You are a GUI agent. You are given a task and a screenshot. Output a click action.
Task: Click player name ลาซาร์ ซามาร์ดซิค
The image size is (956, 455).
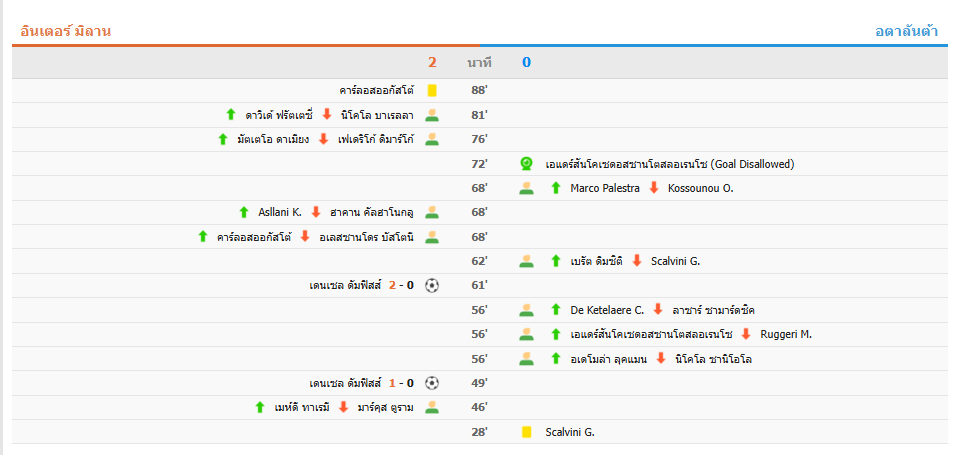(x=713, y=310)
